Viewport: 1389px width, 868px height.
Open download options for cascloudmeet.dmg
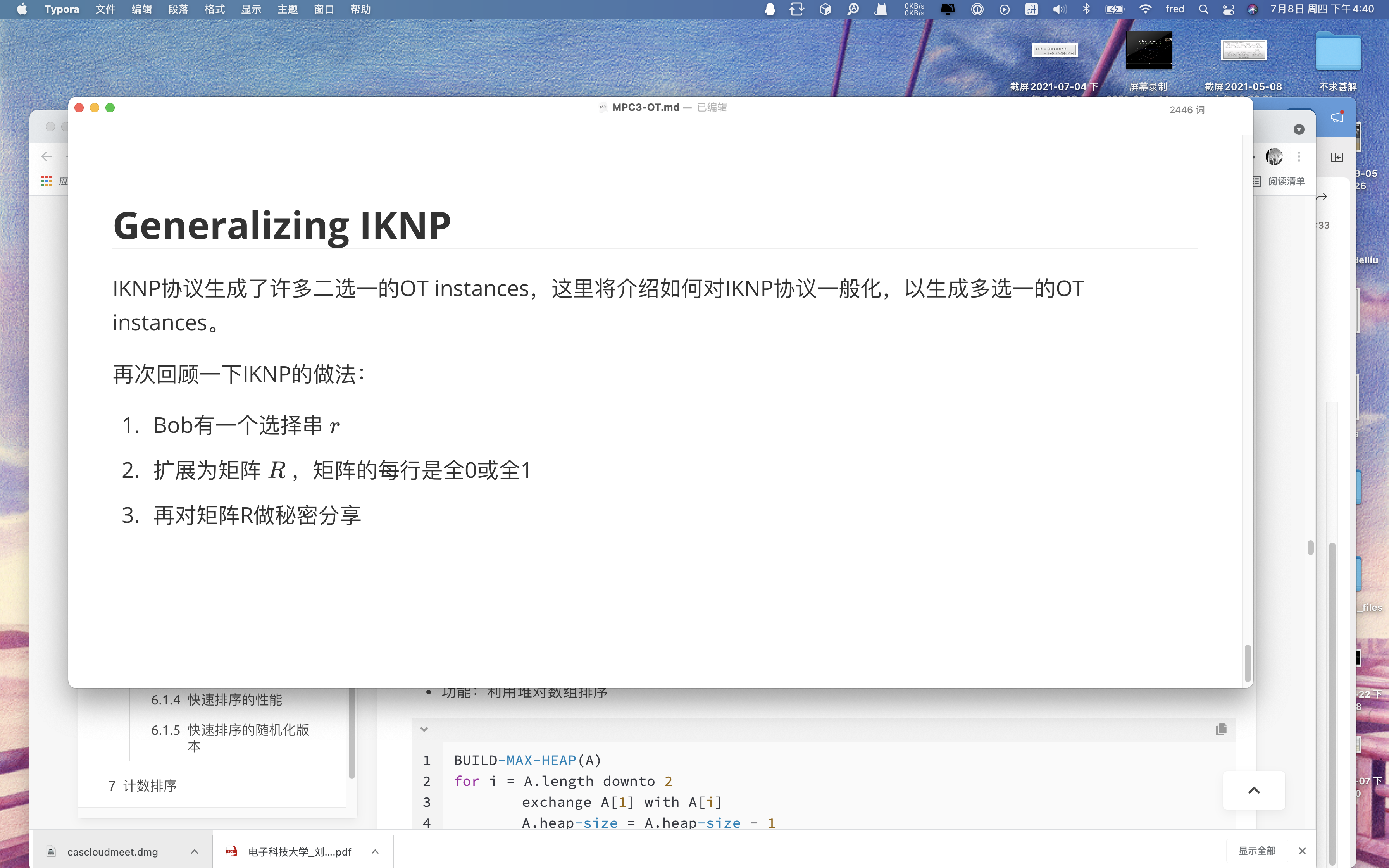[195, 851]
